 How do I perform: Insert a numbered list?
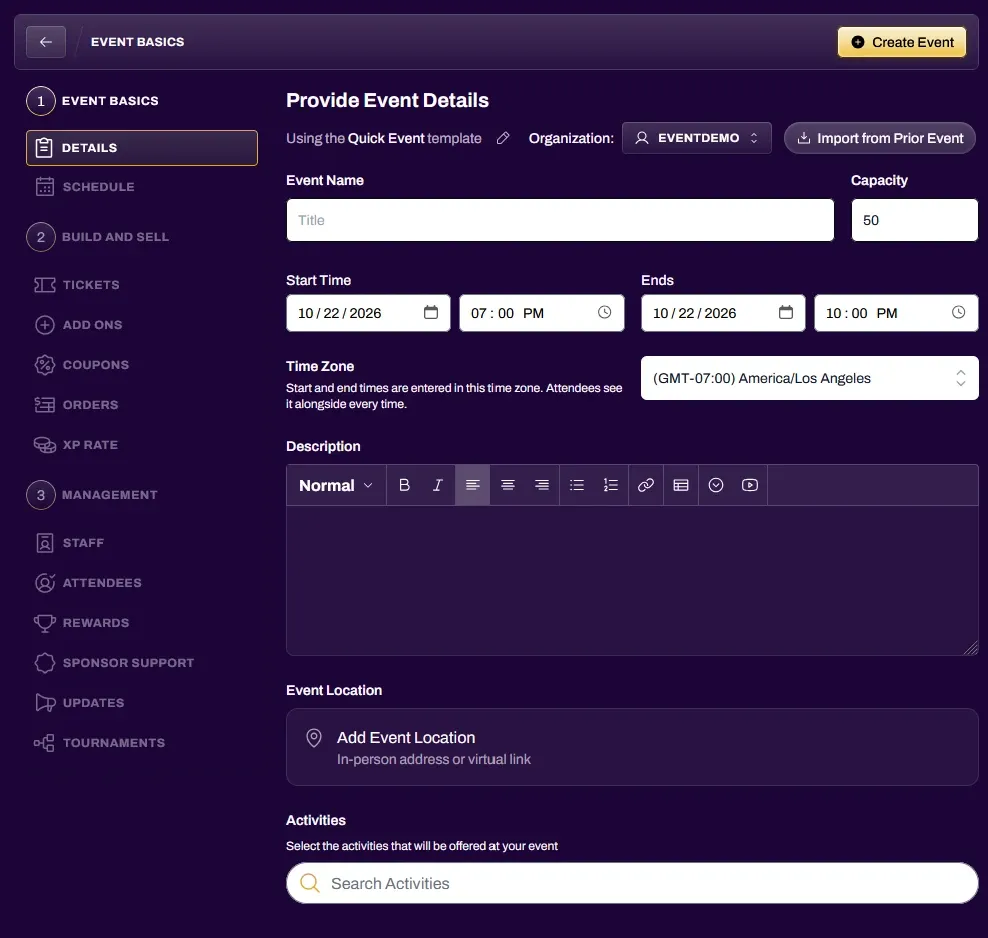(611, 485)
